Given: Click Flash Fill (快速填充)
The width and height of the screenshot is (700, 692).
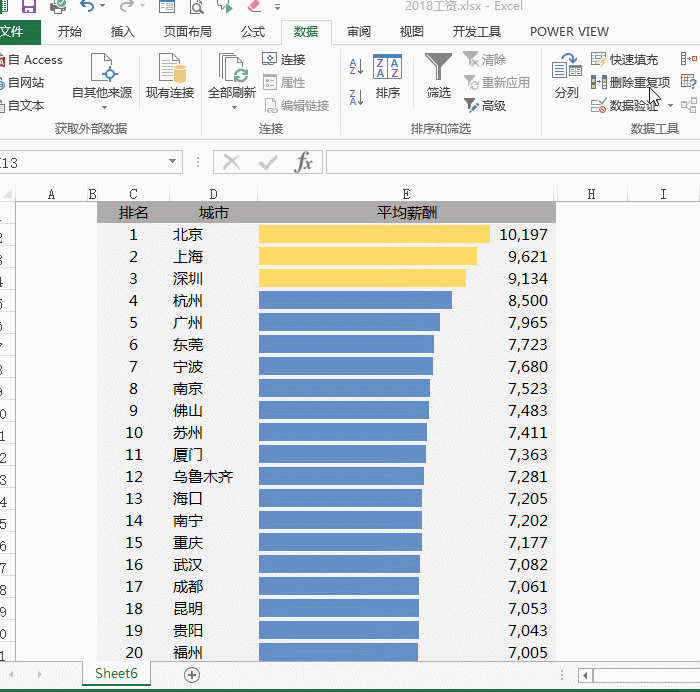Looking at the screenshot, I should [625, 60].
